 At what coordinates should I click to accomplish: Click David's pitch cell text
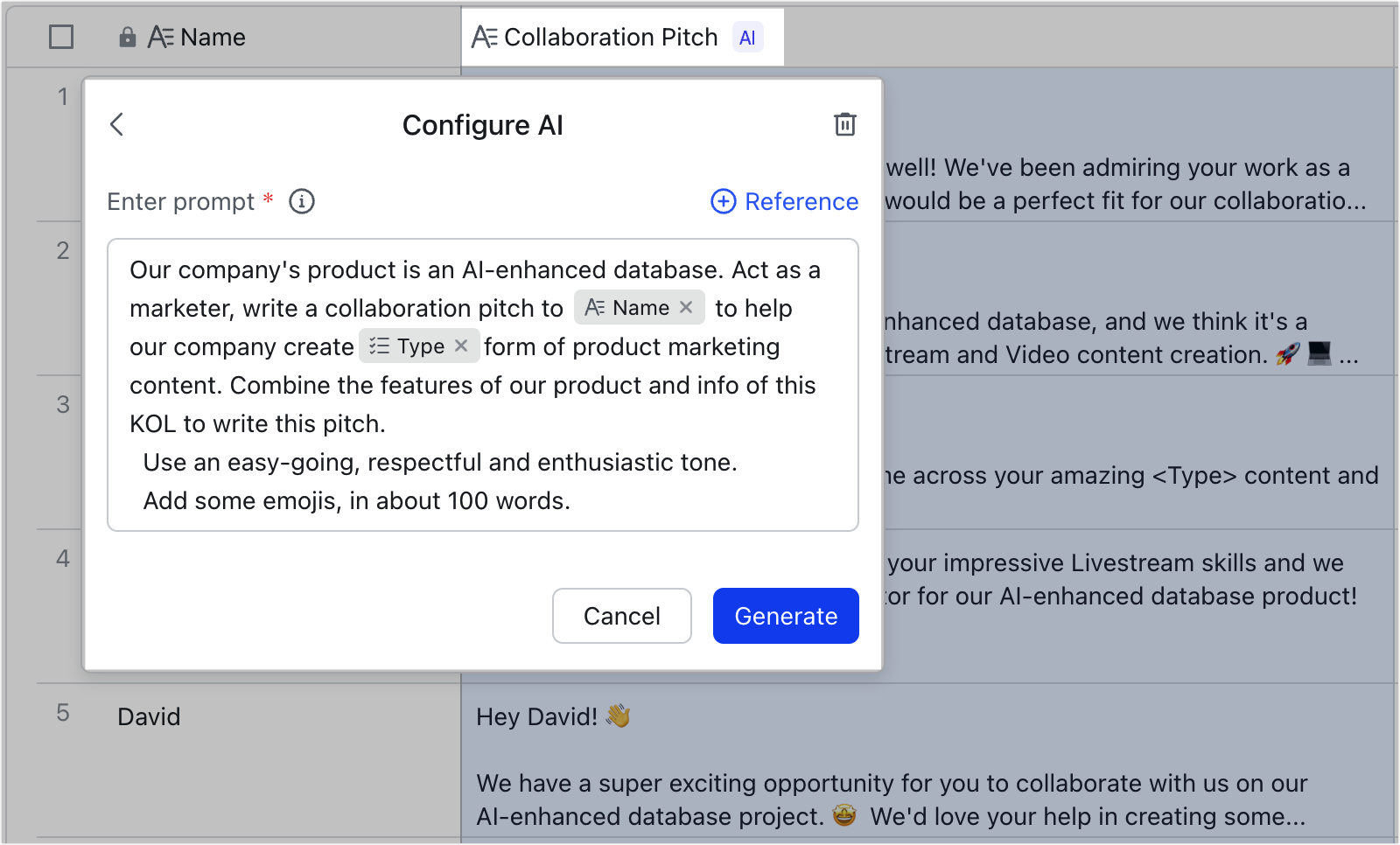coord(875,783)
